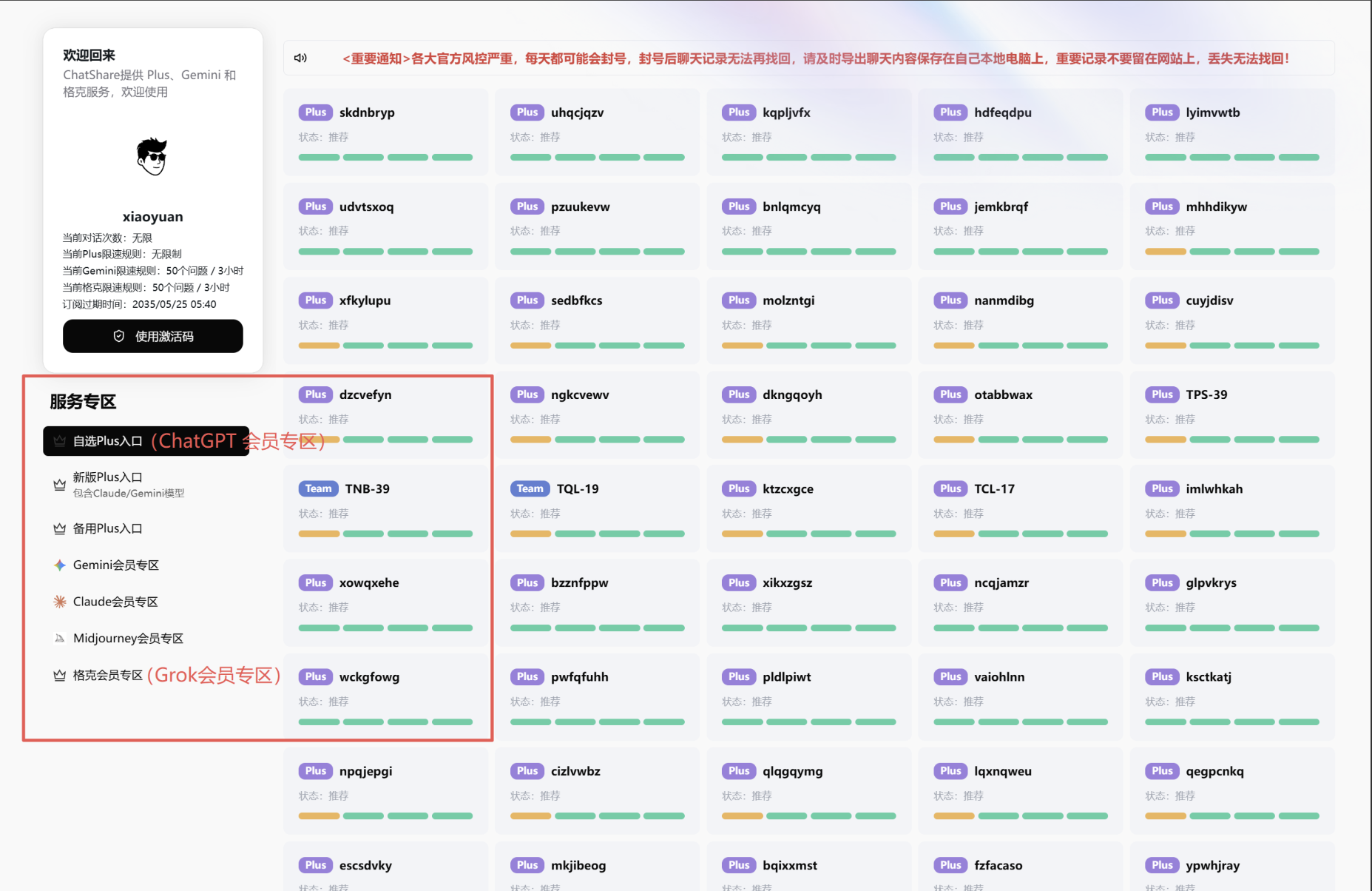Click the 使用激活码 button
Image resolution: width=1372 pixels, height=891 pixels.
coord(153,336)
